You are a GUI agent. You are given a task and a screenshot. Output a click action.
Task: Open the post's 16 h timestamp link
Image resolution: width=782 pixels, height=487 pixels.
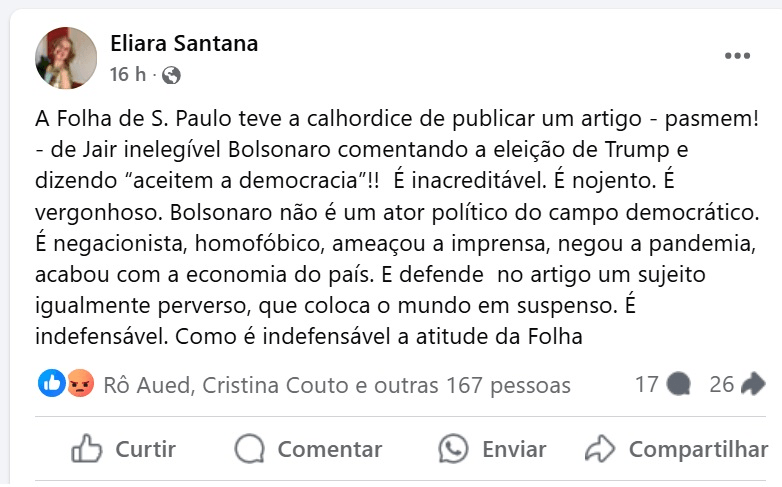(x=127, y=75)
